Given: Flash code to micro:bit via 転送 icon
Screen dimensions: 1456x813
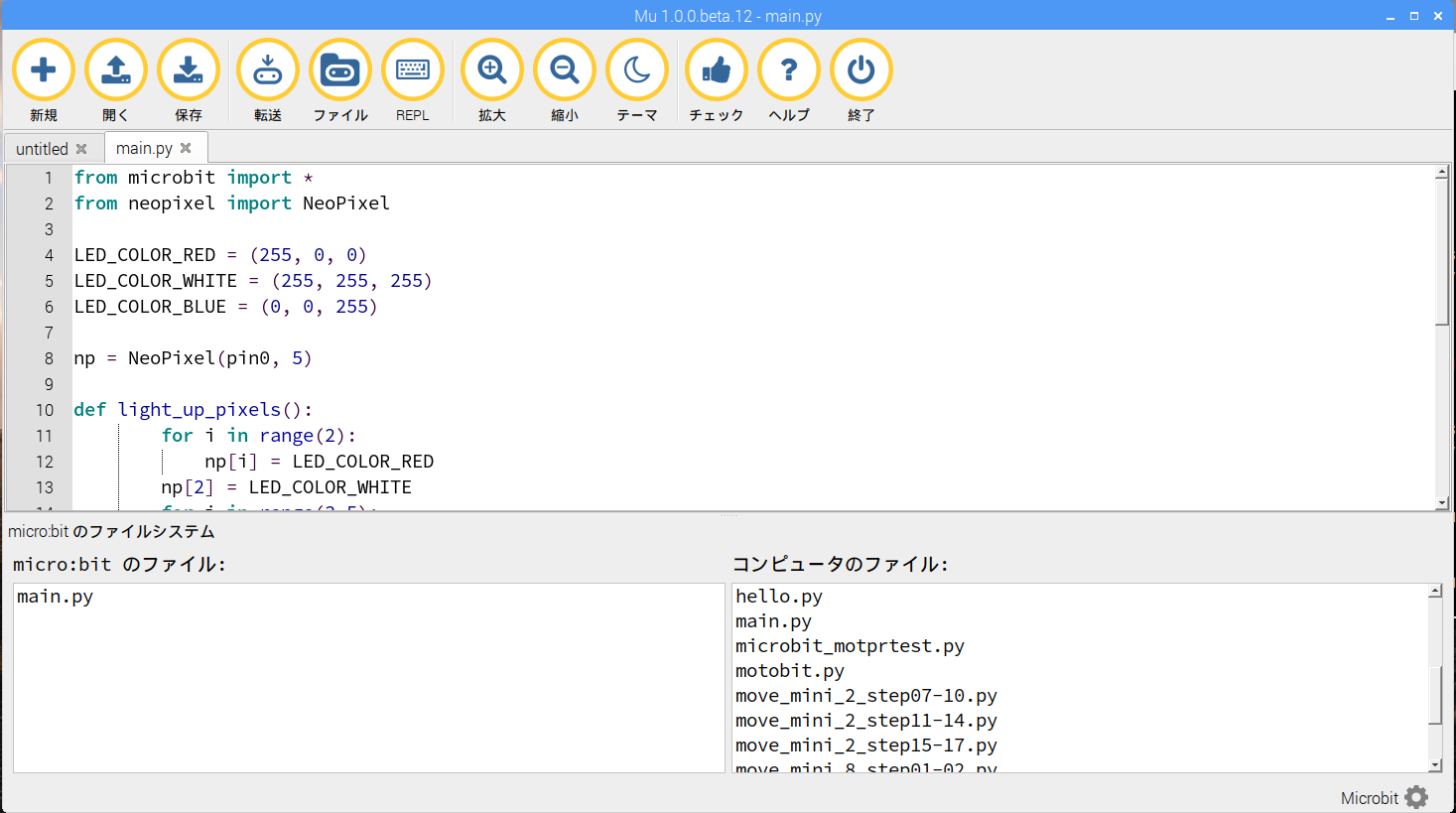Looking at the screenshot, I should [267, 69].
